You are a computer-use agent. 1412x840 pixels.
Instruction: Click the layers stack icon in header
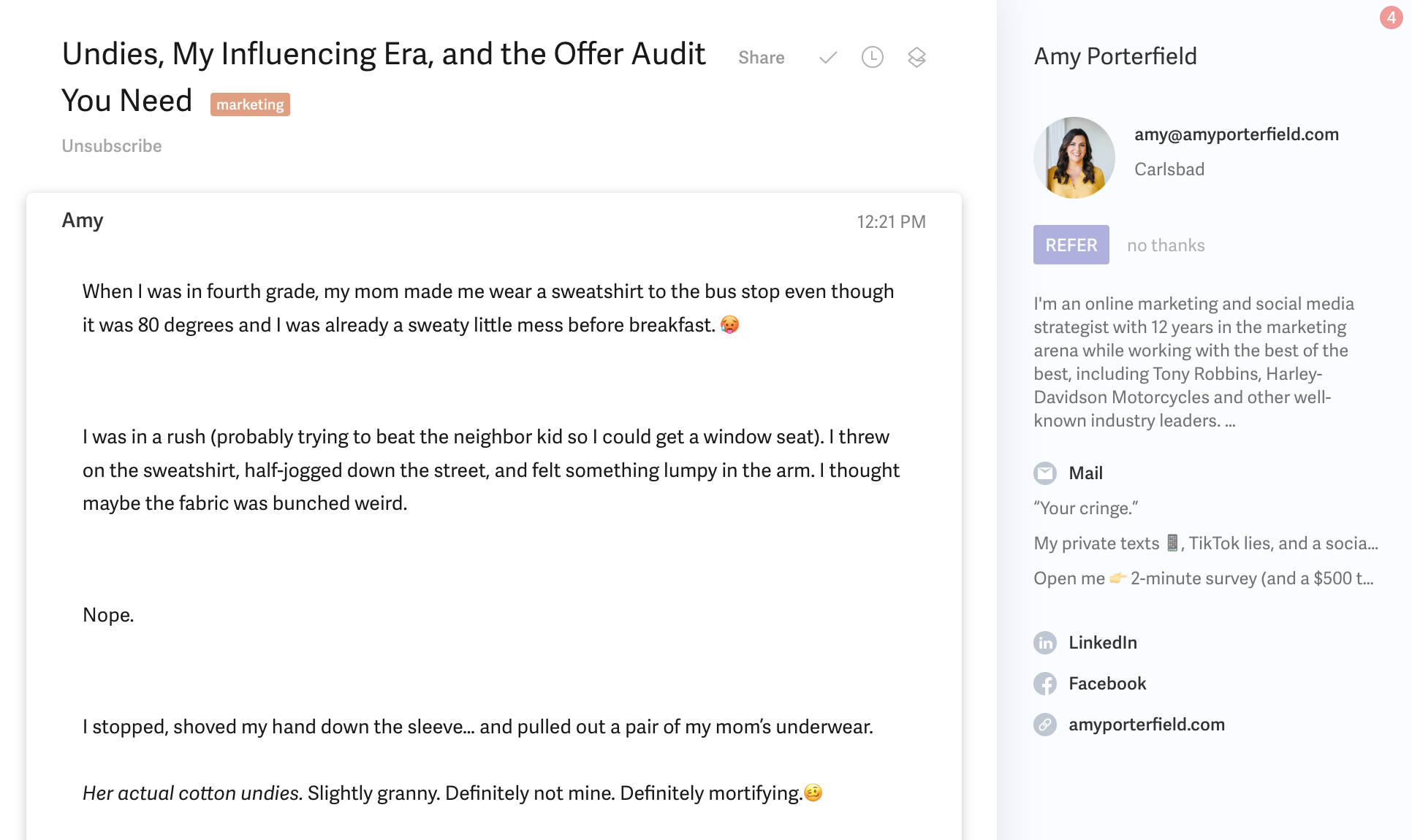pos(916,57)
